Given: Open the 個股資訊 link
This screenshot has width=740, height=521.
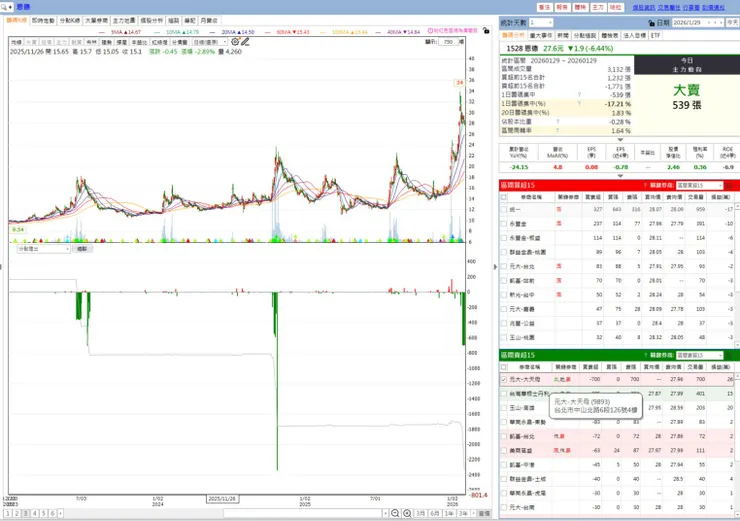Looking at the screenshot, I should click(644, 8).
